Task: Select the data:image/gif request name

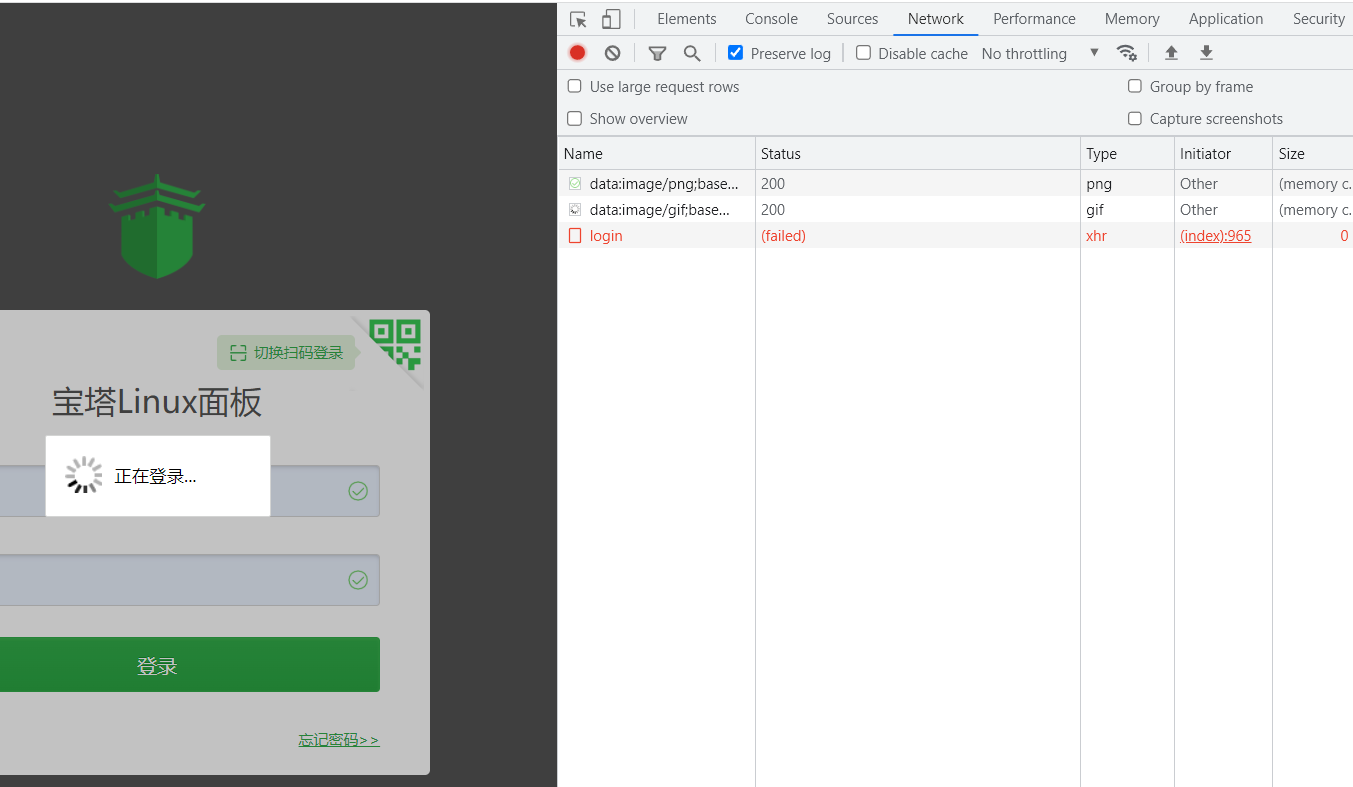Action: [659, 210]
